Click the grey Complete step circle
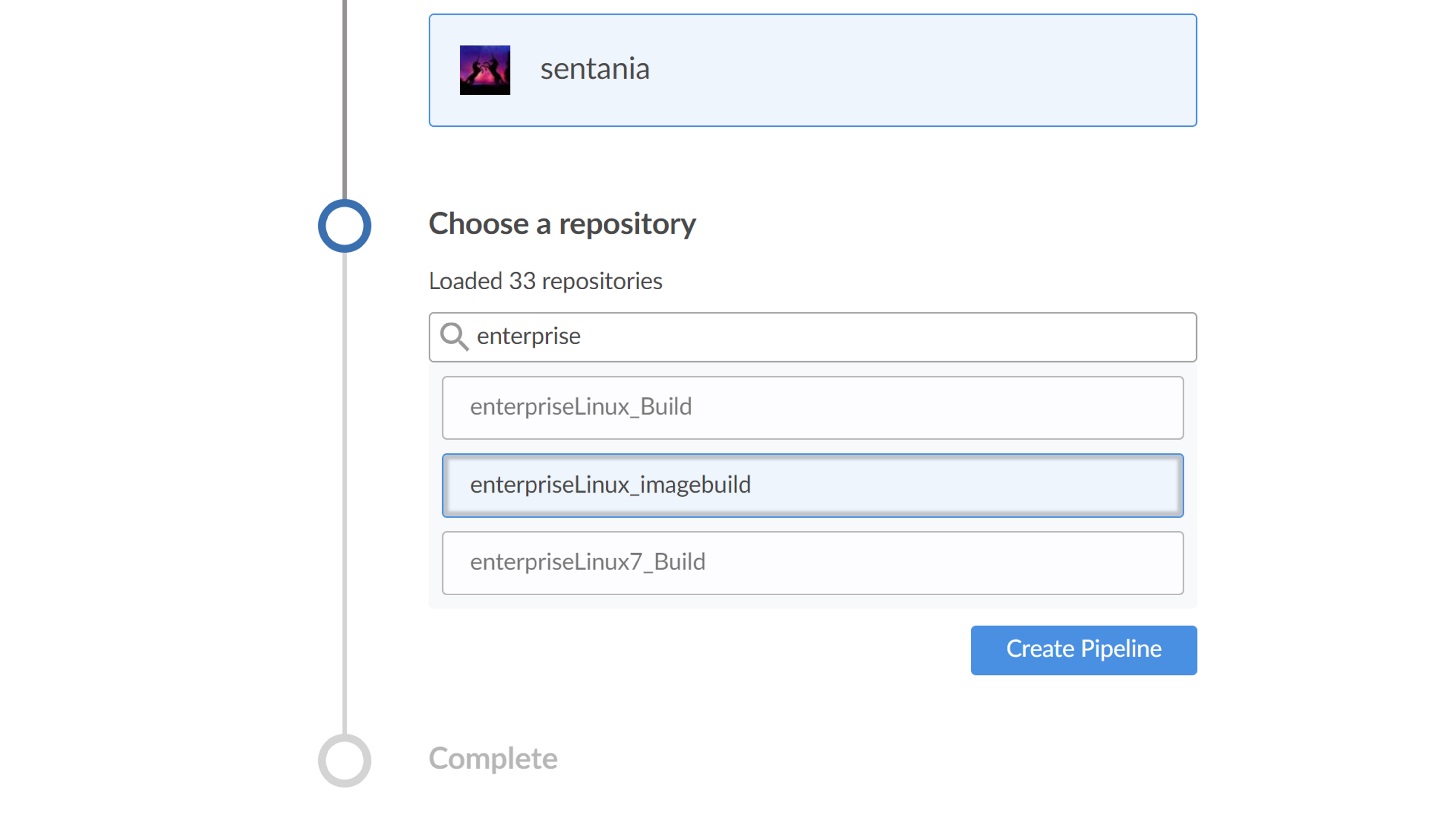The image size is (1450, 816). pyautogui.click(x=345, y=760)
